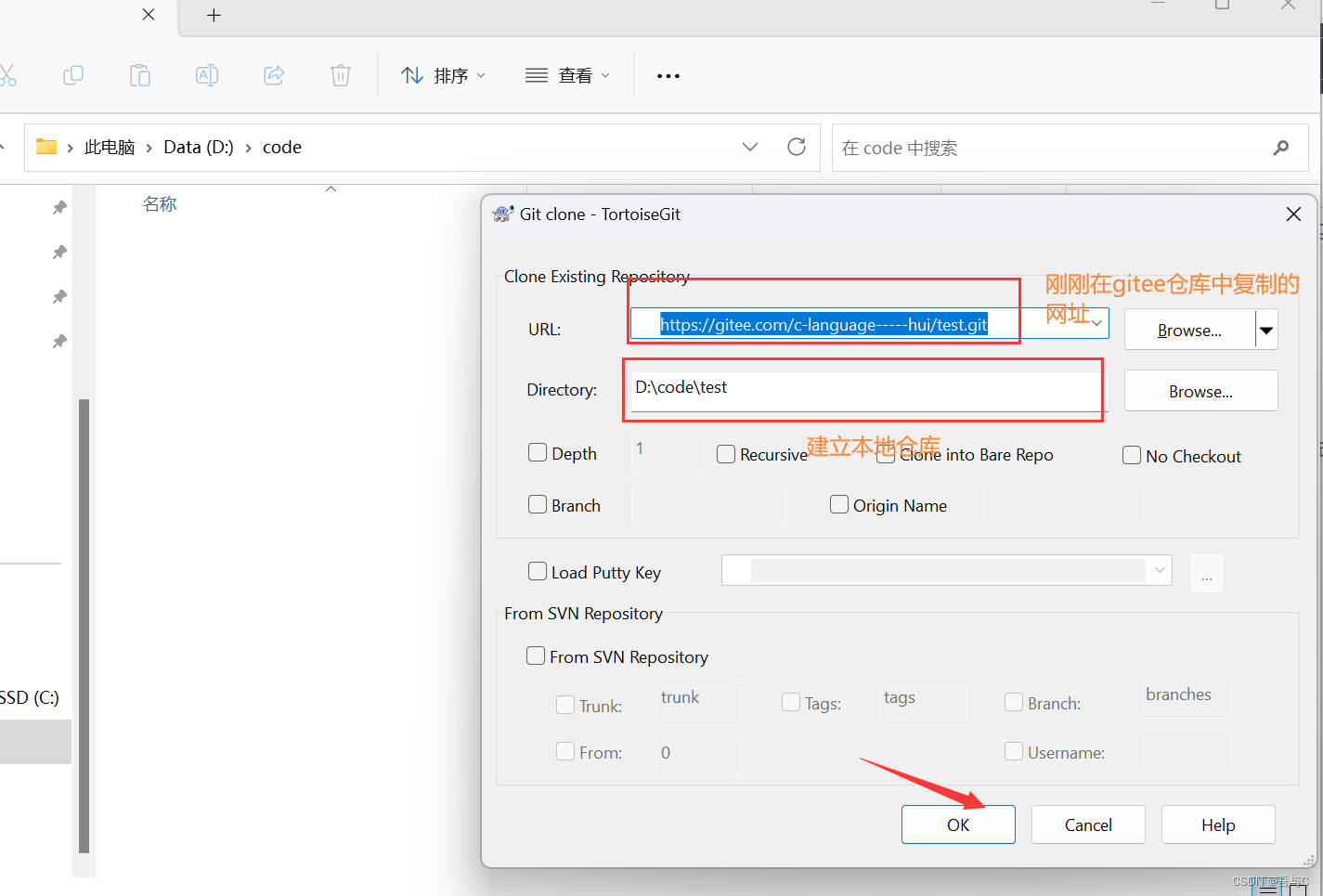
Task: Click OK to start cloning
Action: [x=958, y=825]
